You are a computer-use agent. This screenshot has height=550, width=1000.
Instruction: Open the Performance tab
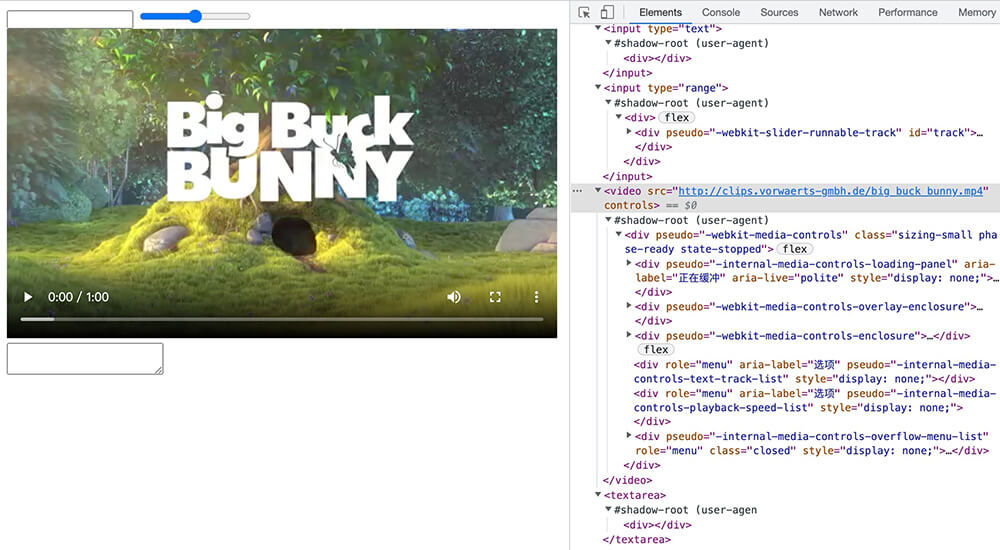[908, 12]
